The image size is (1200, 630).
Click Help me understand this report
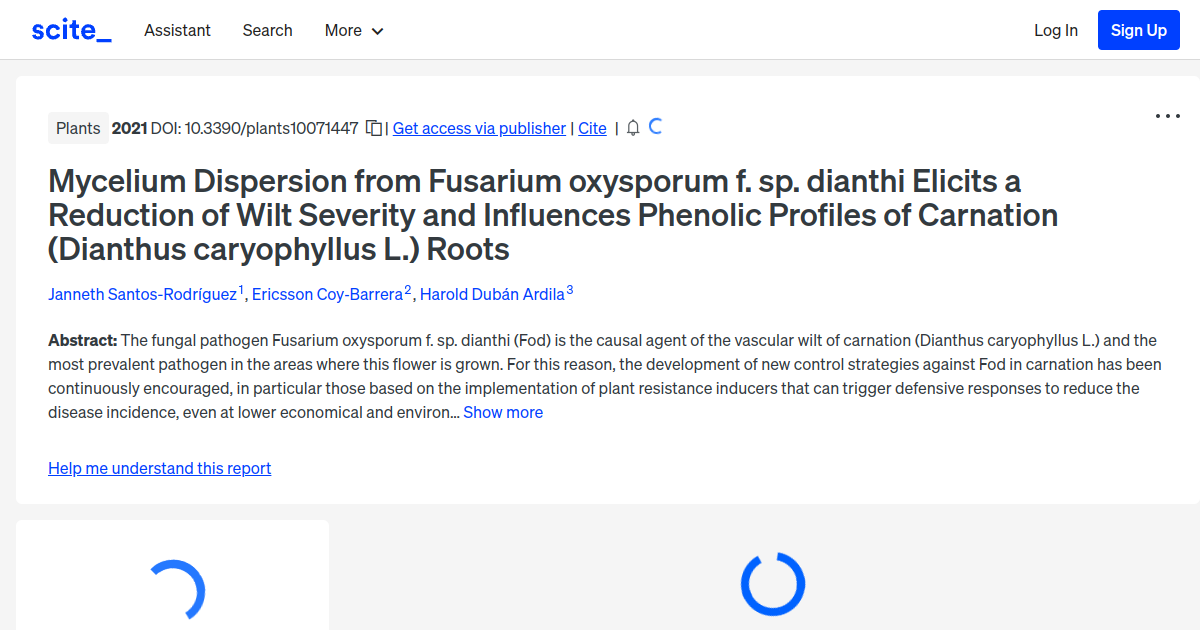(x=159, y=468)
